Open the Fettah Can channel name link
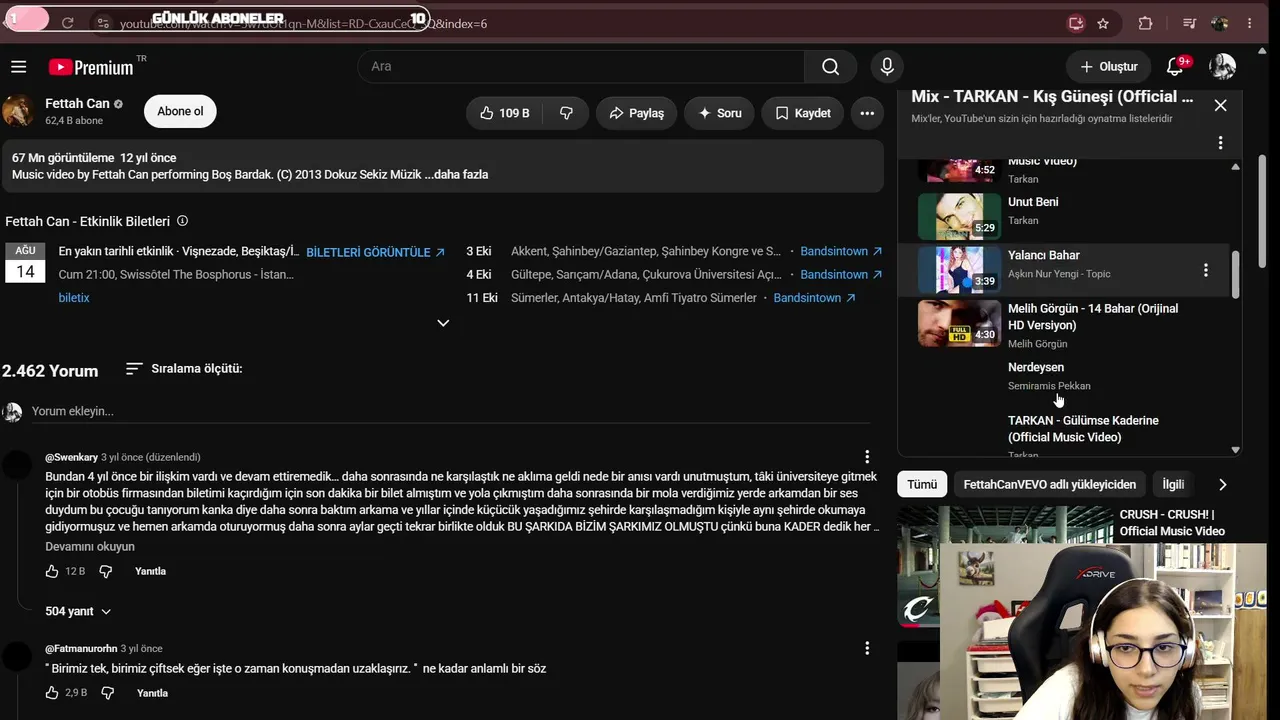The height and width of the screenshot is (720, 1280). pyautogui.click(x=77, y=103)
